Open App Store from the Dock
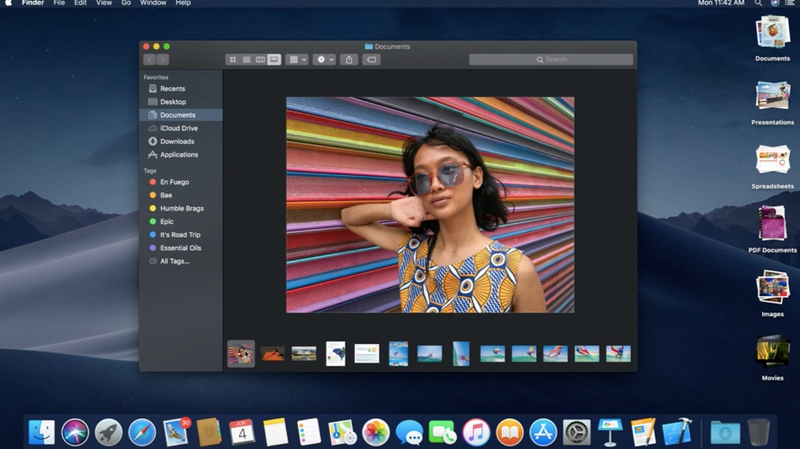This screenshot has width=800, height=449. [x=543, y=432]
